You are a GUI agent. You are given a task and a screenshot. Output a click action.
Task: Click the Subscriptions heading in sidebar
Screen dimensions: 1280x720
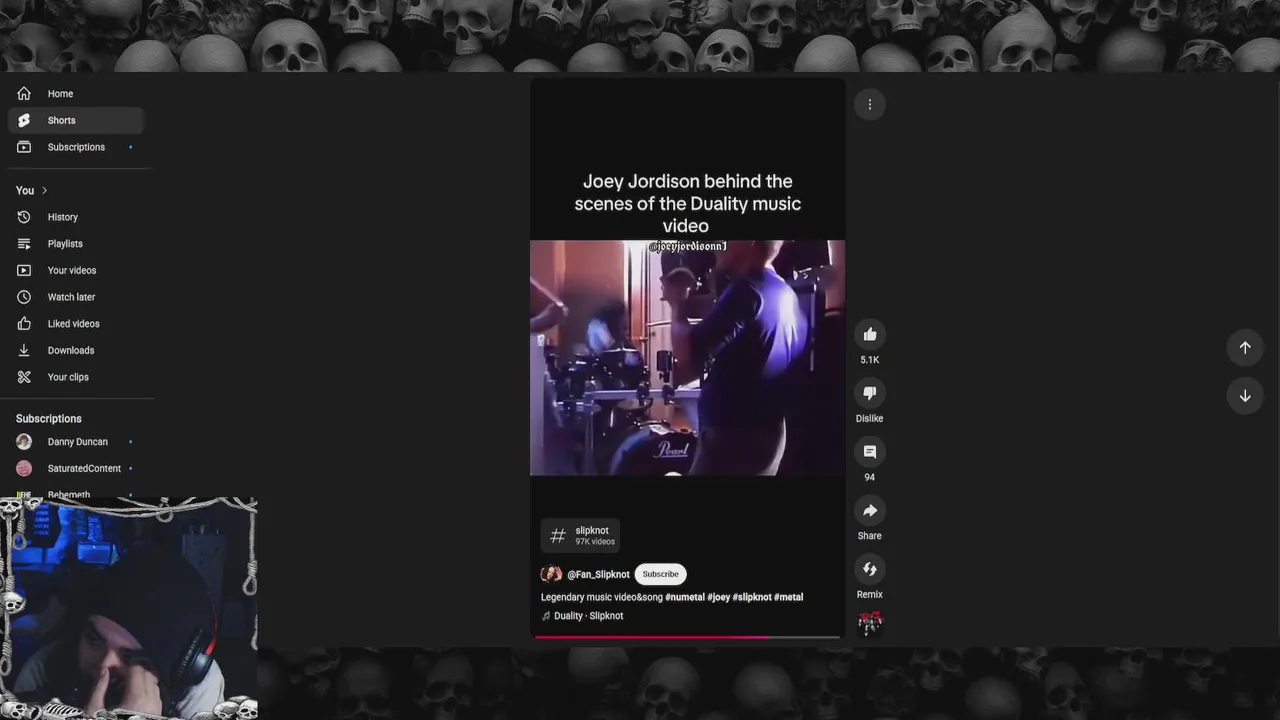click(49, 419)
